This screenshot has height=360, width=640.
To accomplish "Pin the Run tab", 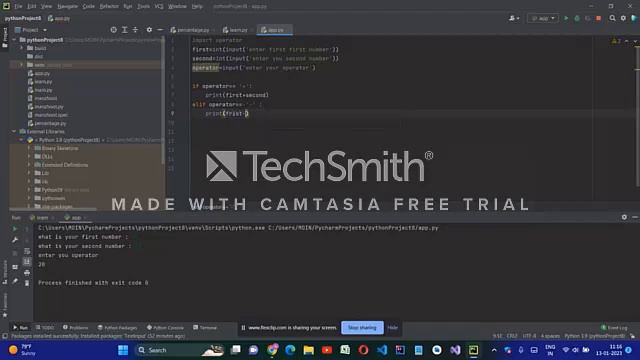I will click(x=15, y=281).
